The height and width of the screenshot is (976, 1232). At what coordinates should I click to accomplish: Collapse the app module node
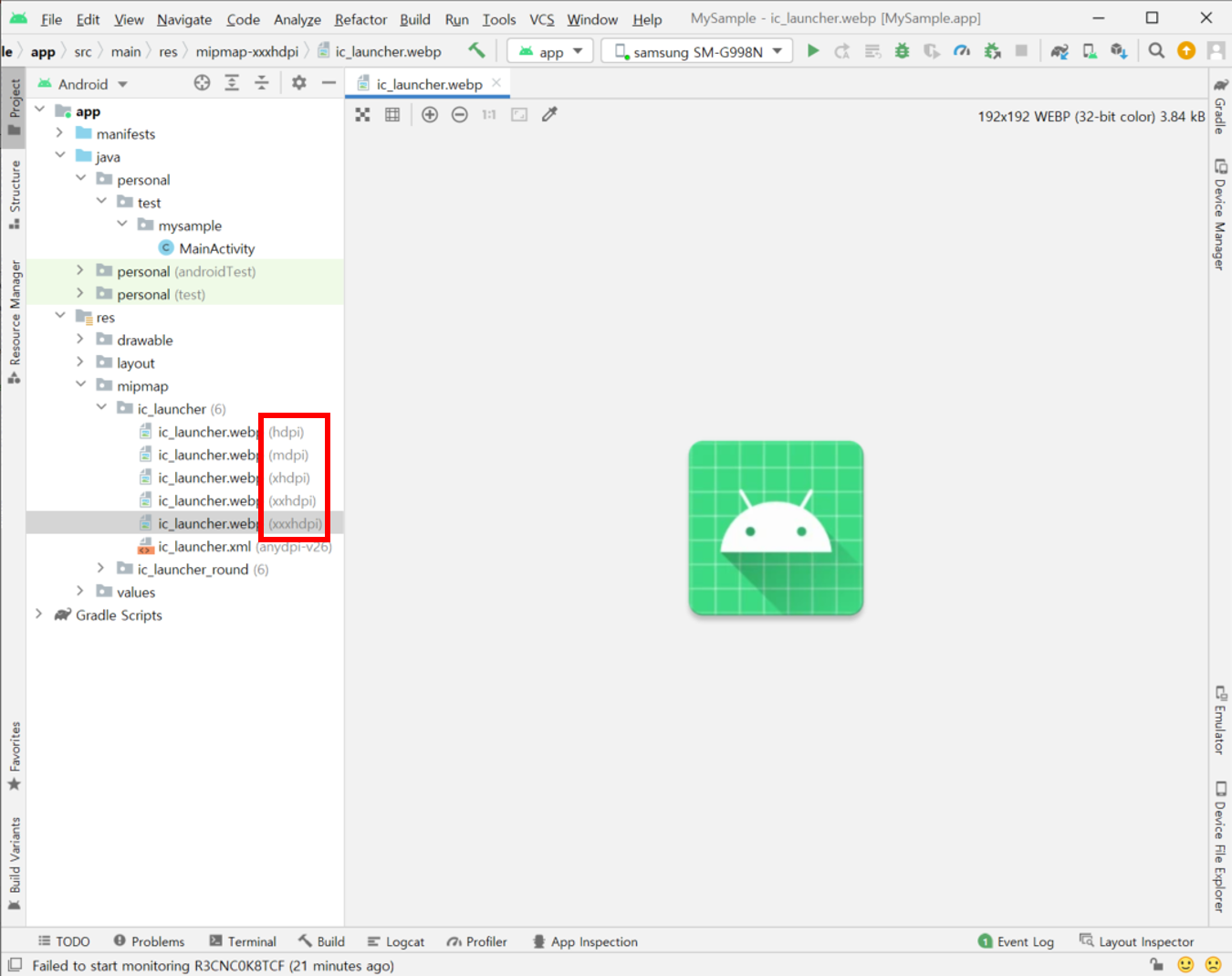pos(39,110)
